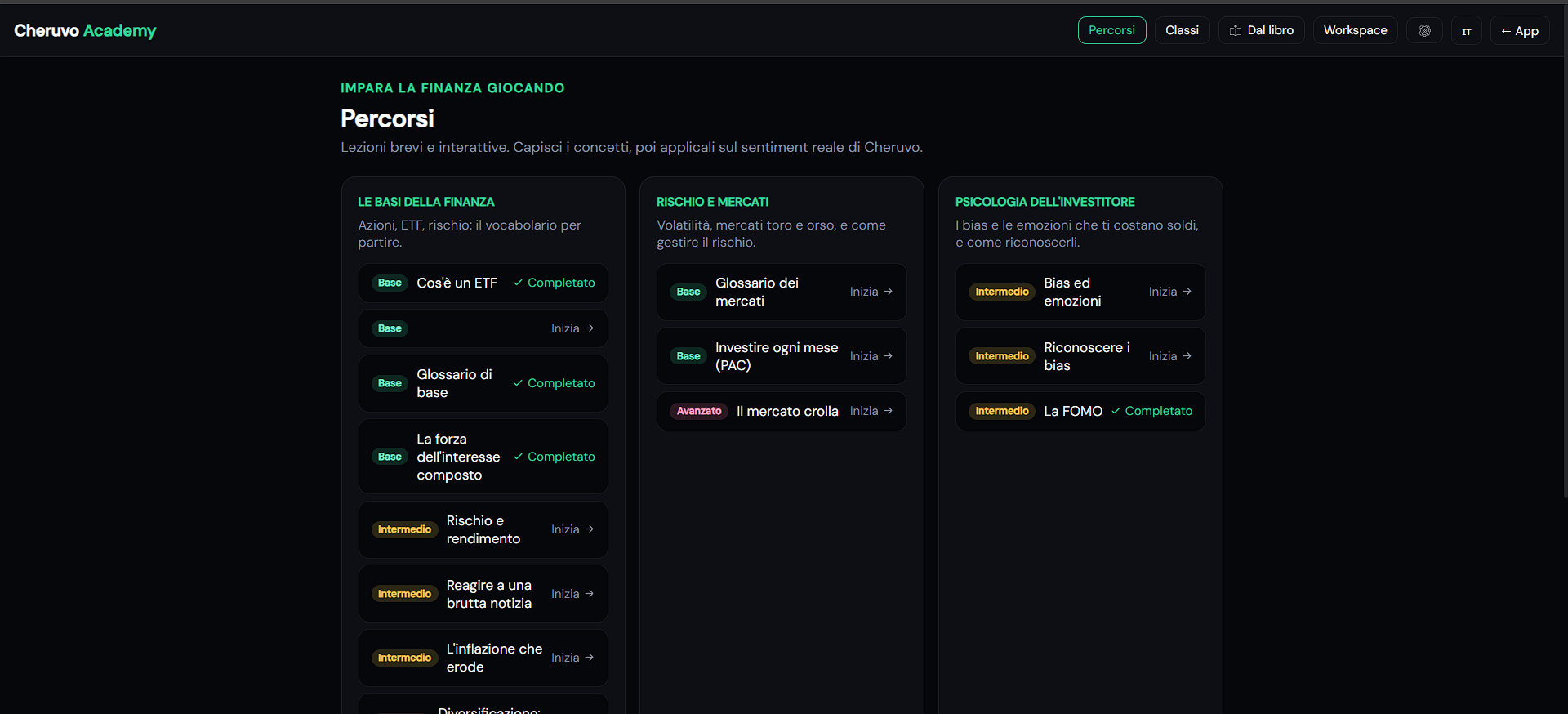Click the Inizia arrow for Glossario dei mercati
This screenshot has width=1568, height=714.
point(889,292)
